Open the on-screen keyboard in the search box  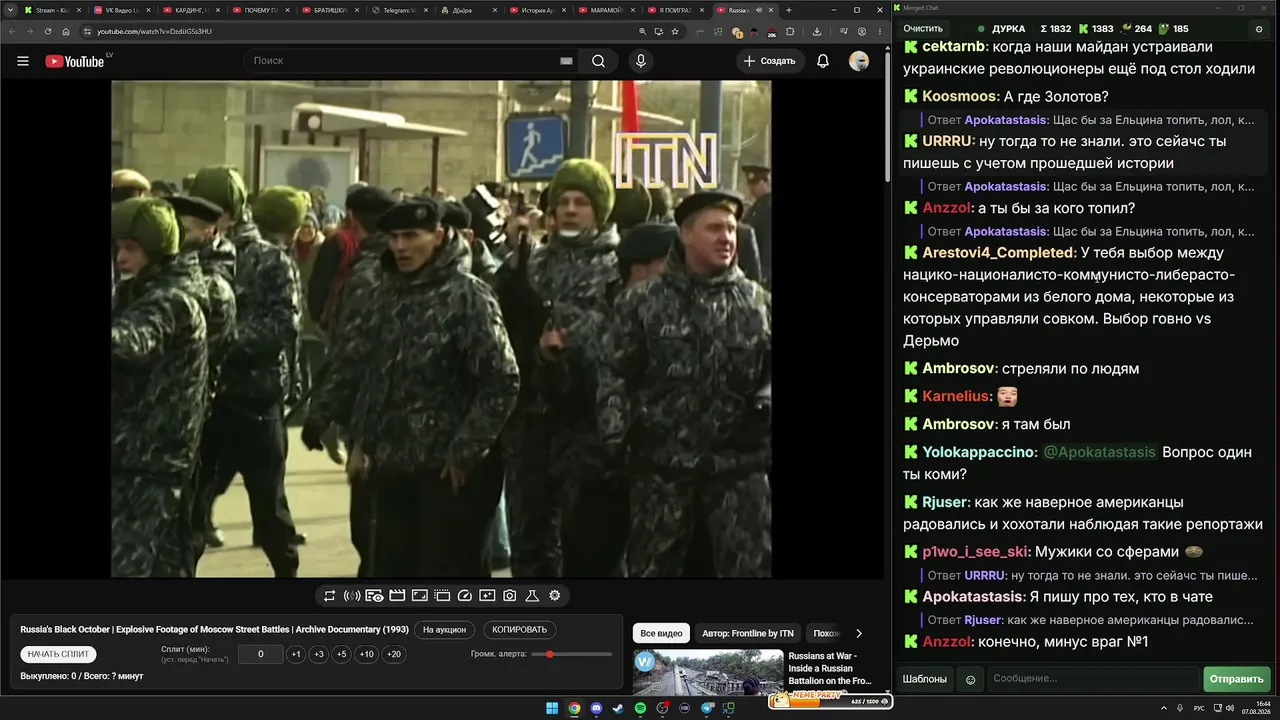[x=566, y=61]
